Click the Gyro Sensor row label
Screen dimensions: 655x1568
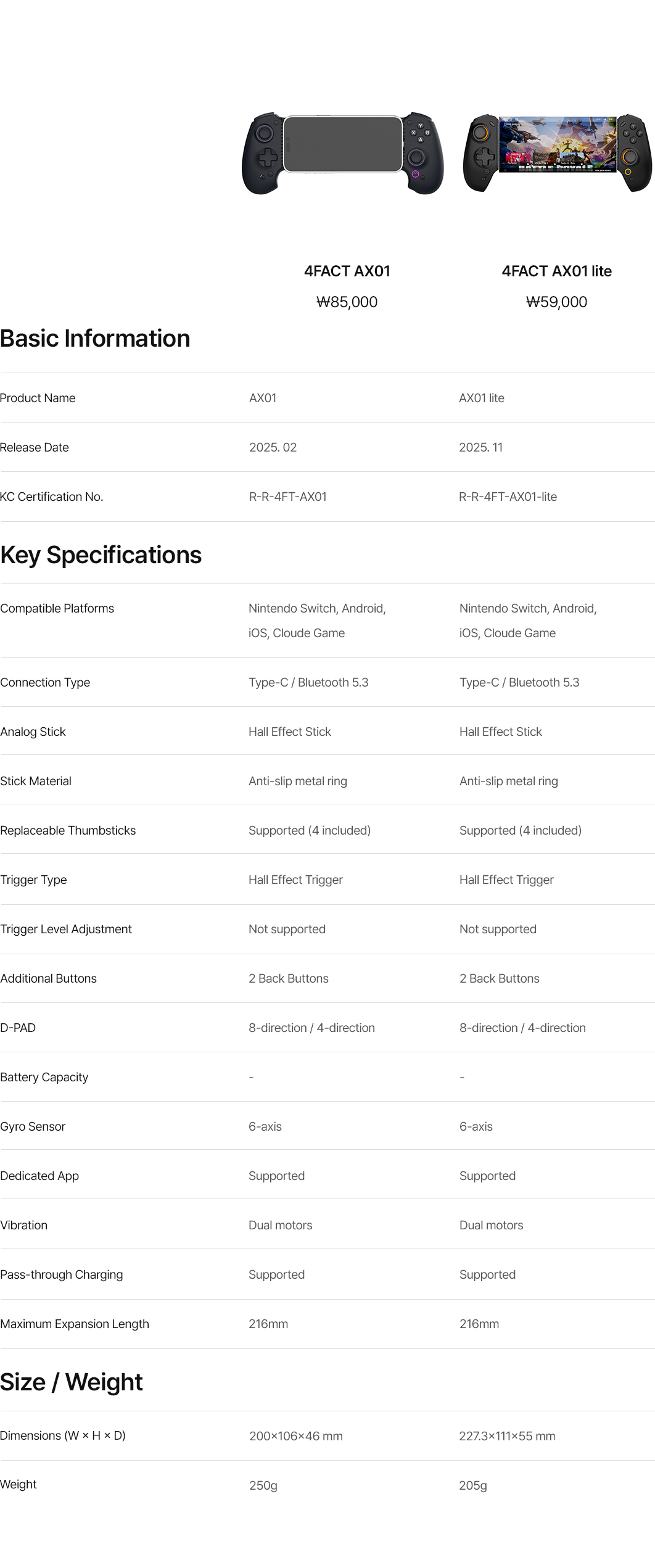tap(33, 1126)
